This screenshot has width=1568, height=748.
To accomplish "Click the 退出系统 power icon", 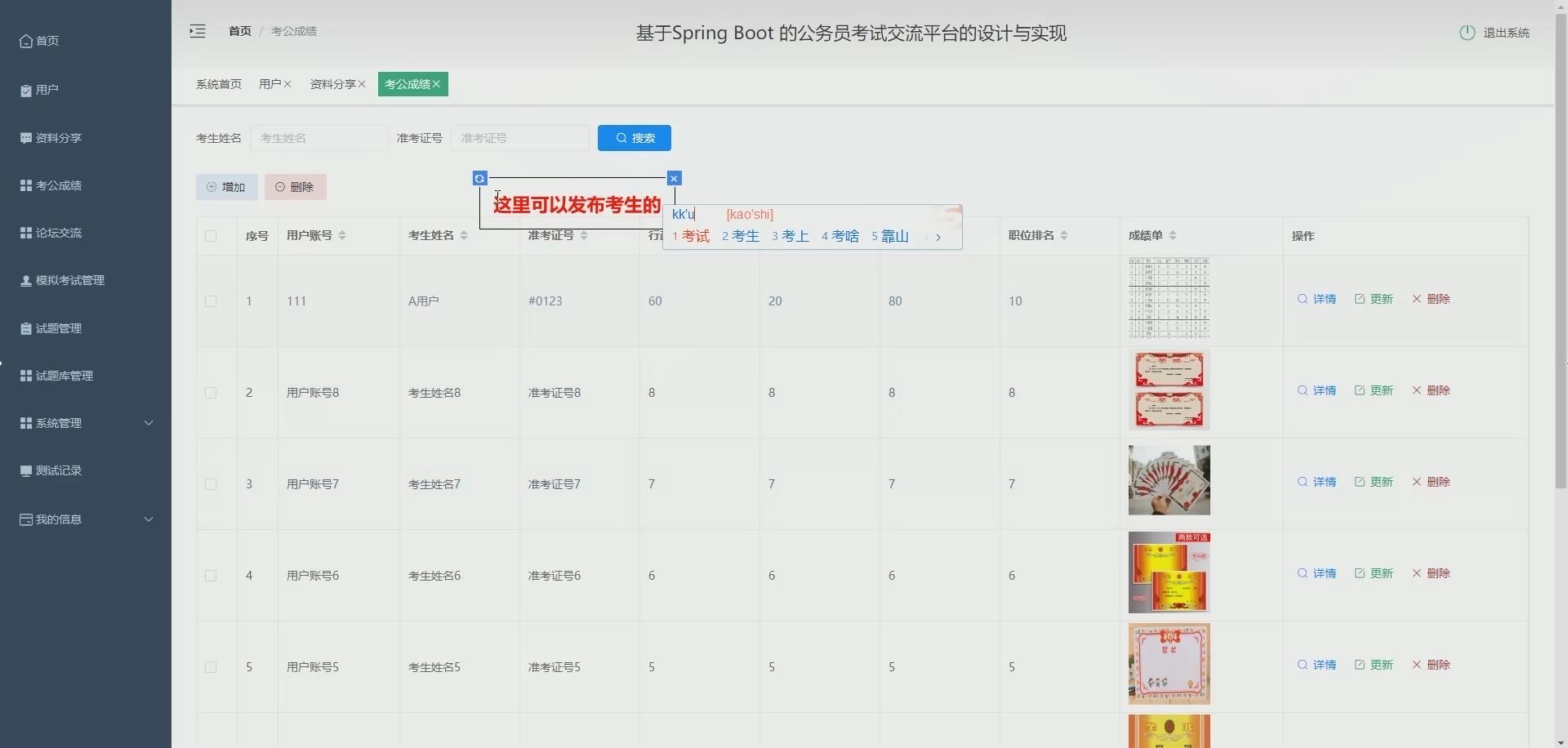I will tap(1467, 33).
